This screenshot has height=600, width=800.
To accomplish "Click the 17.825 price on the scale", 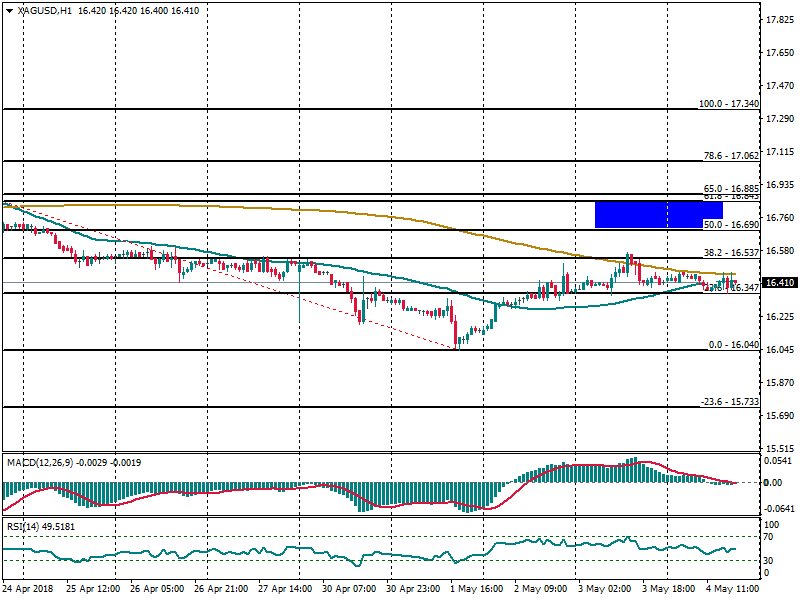I will 780,20.
